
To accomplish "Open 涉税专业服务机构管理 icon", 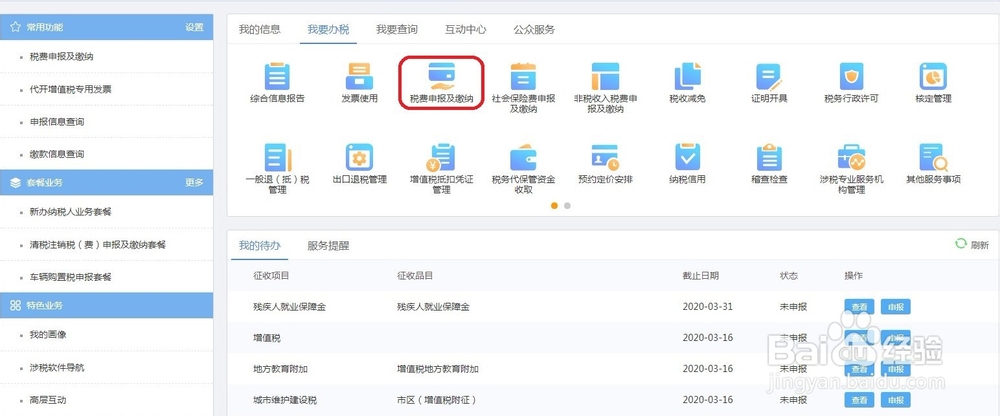I will (851, 157).
